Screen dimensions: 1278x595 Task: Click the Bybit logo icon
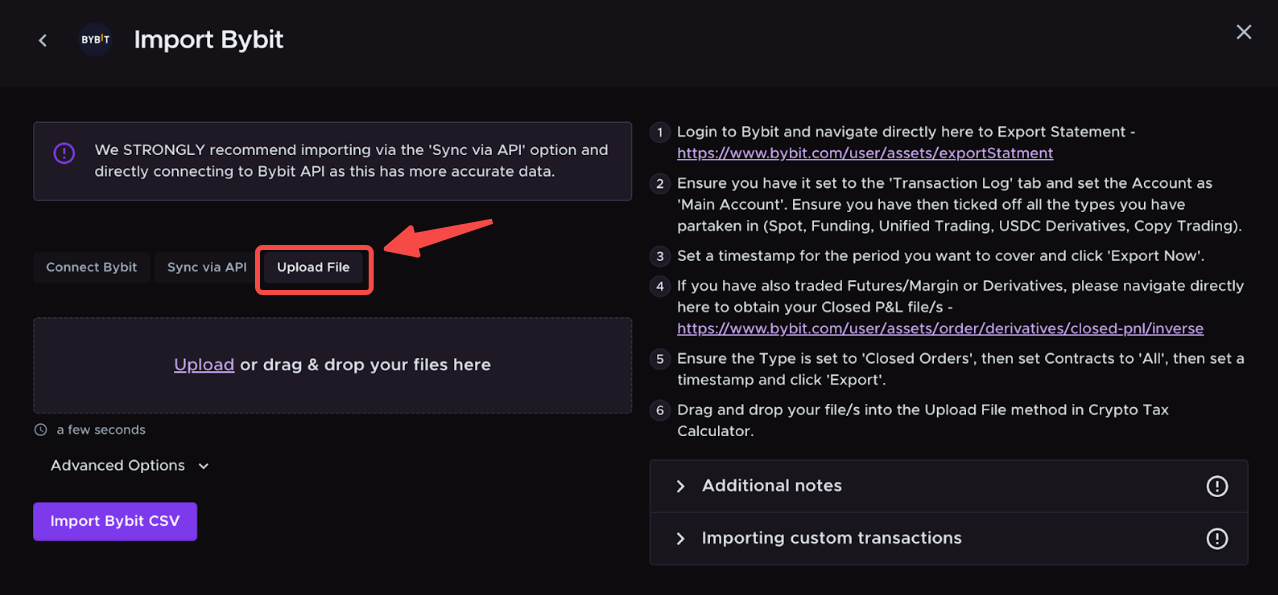point(95,40)
